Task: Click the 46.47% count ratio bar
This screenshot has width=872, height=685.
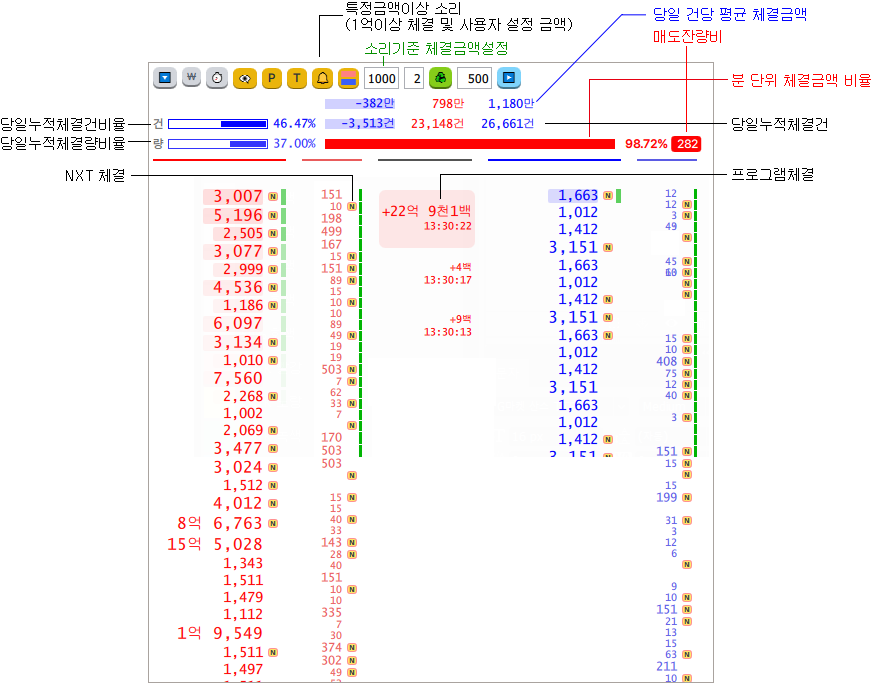Action: [217, 124]
